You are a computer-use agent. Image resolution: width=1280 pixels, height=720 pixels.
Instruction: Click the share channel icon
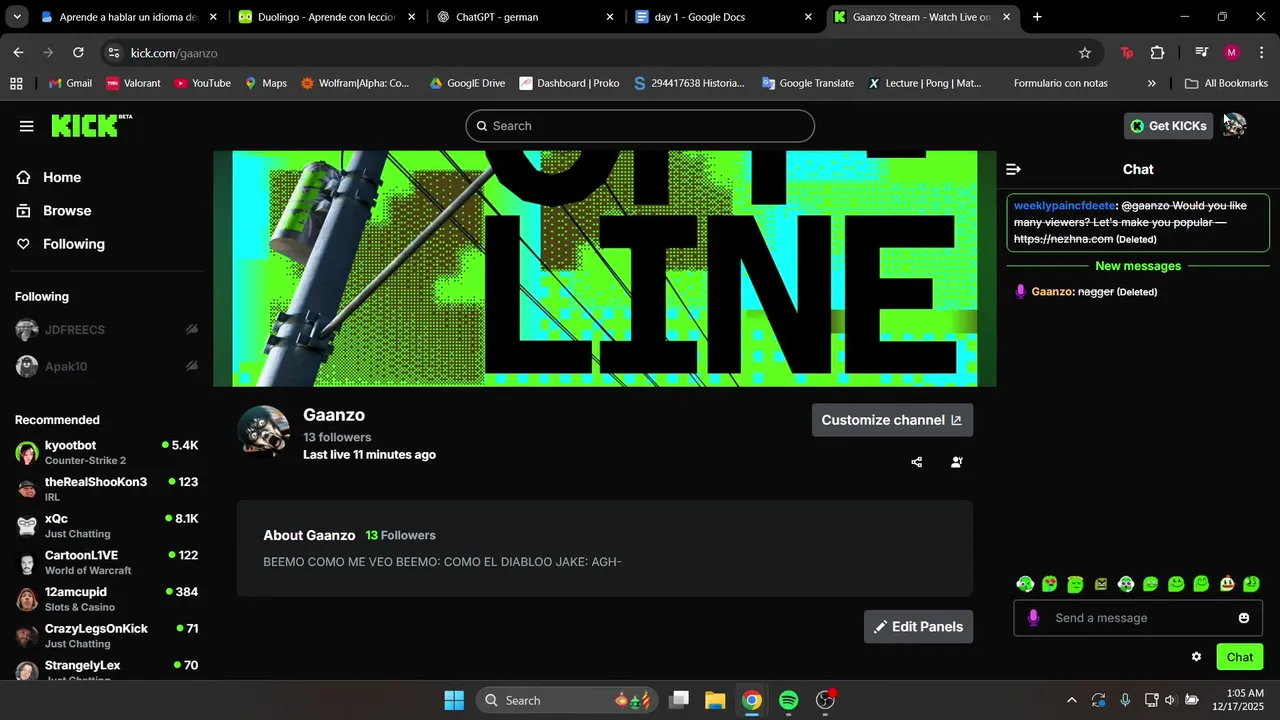tap(917, 462)
